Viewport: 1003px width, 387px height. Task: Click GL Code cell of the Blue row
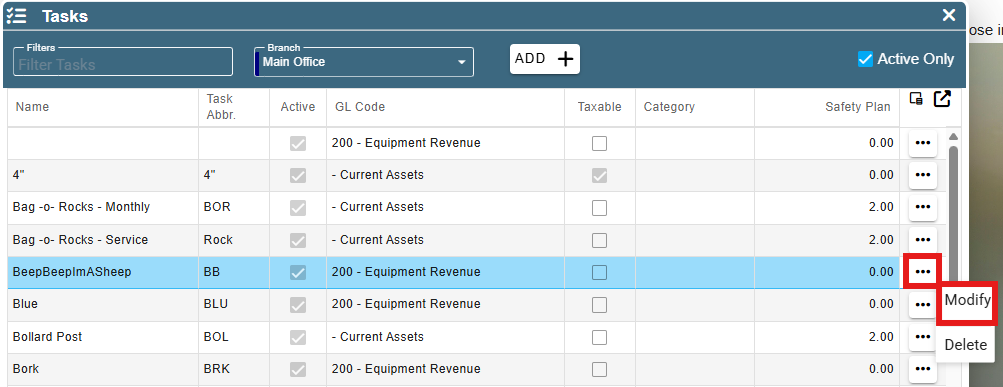pyautogui.click(x=445, y=304)
